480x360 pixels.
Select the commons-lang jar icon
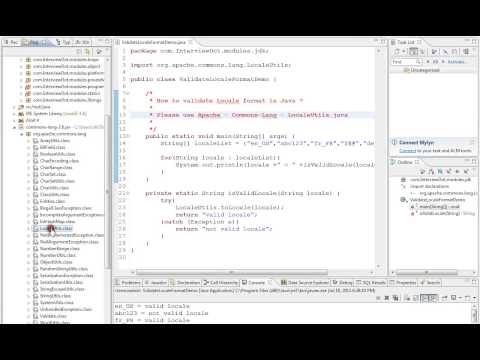pos(21,127)
